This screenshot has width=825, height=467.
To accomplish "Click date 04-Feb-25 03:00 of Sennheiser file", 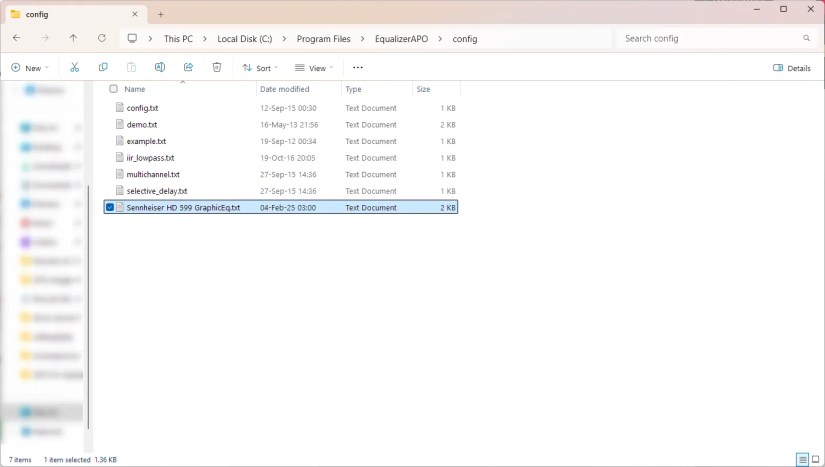I will pyautogui.click(x=288, y=207).
